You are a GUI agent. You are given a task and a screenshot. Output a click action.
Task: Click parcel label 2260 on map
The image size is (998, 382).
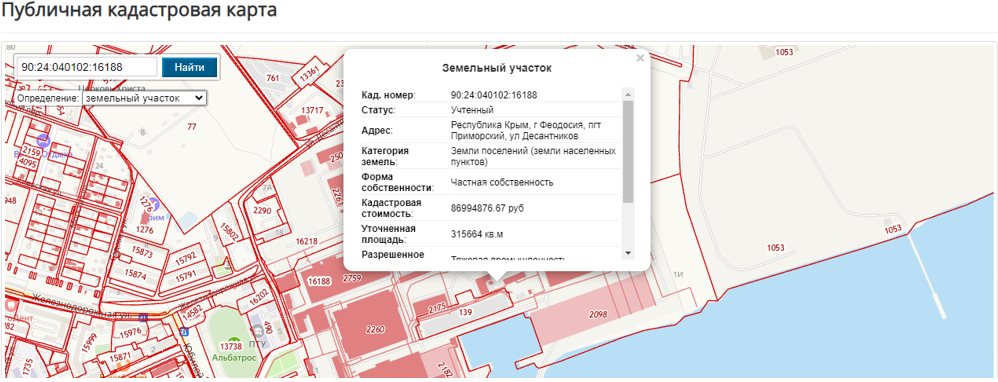click(375, 329)
